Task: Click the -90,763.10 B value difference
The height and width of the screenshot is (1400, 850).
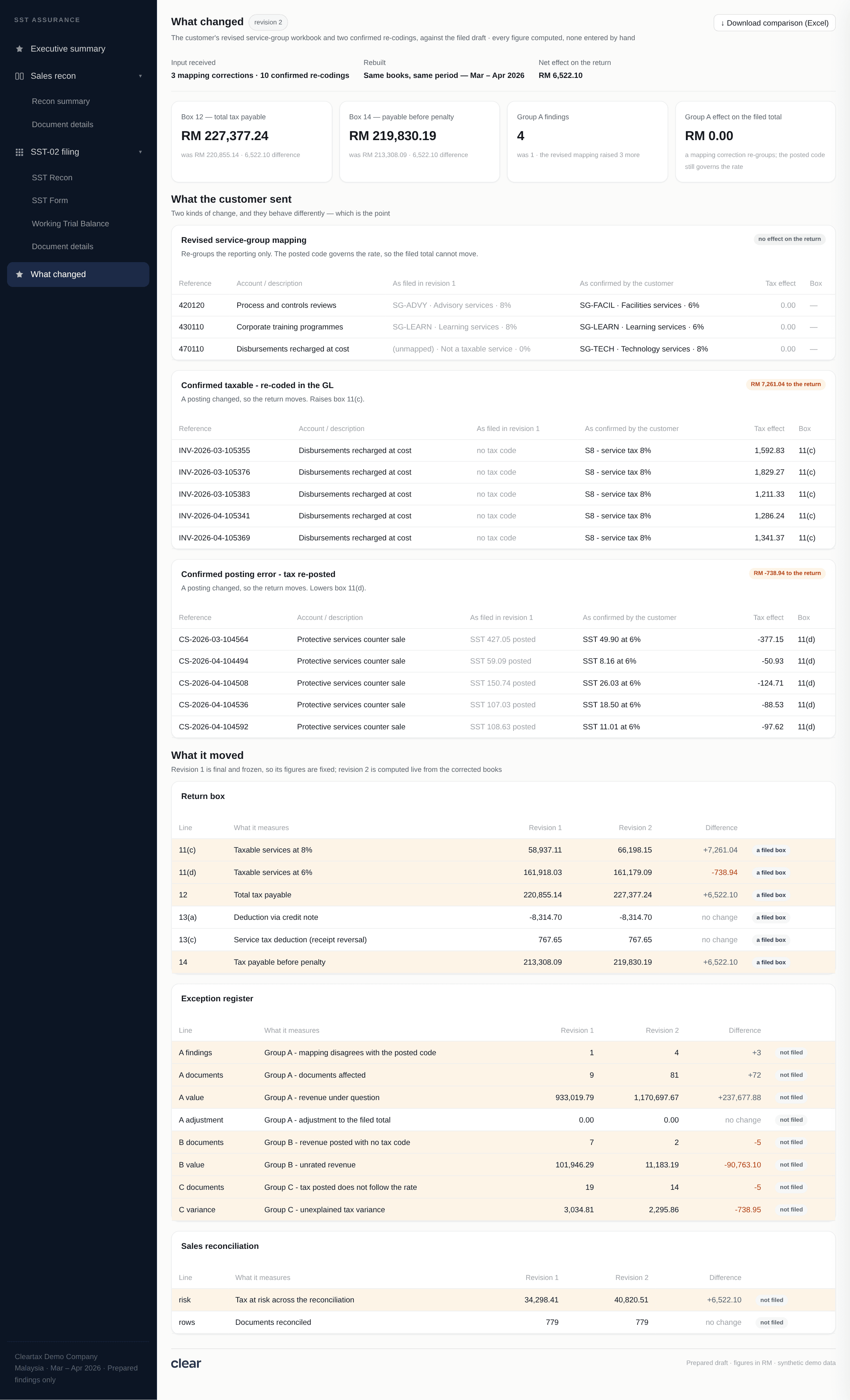Action: pos(742,1165)
